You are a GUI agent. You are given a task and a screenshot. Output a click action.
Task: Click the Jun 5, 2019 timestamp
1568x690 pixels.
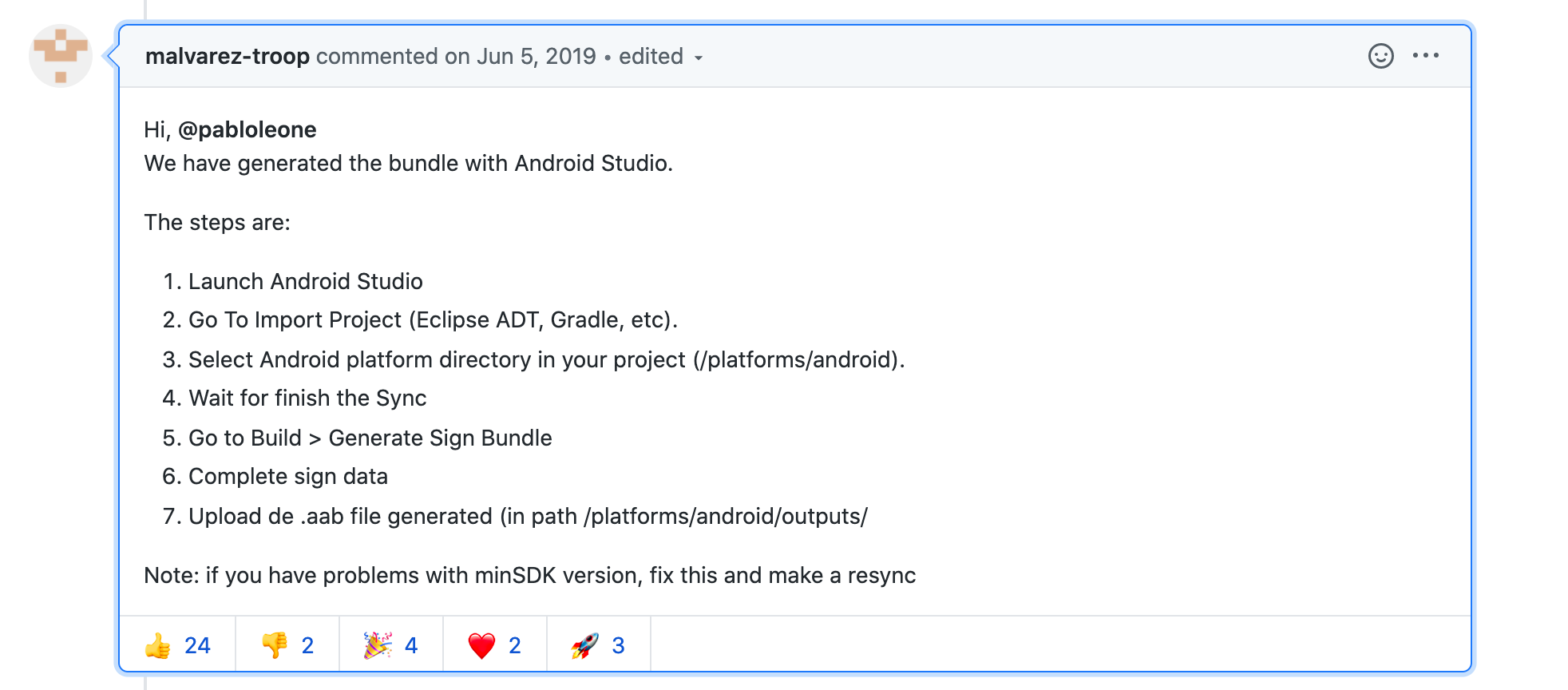coord(536,57)
